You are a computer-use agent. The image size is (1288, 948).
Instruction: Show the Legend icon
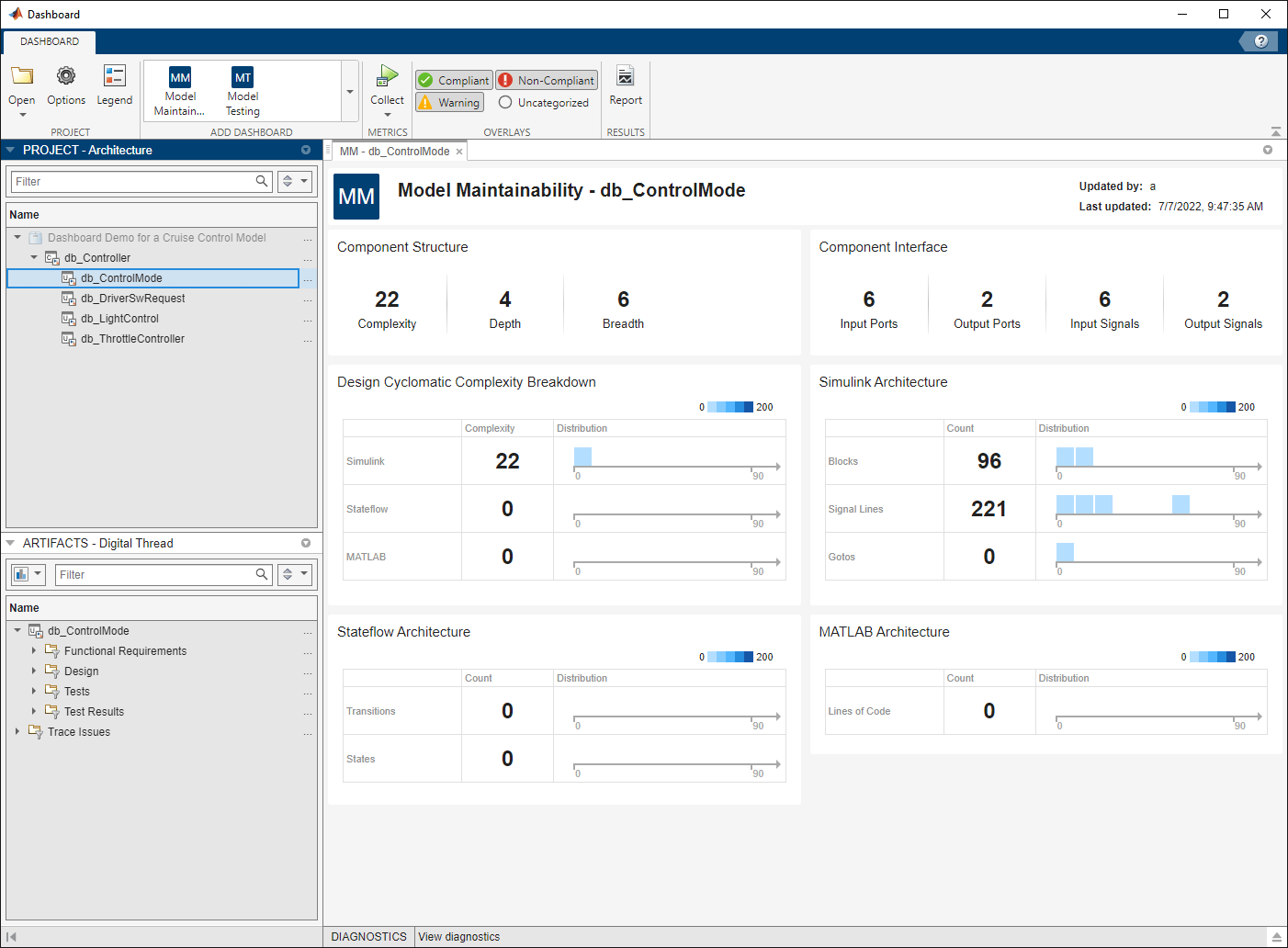coord(115,76)
